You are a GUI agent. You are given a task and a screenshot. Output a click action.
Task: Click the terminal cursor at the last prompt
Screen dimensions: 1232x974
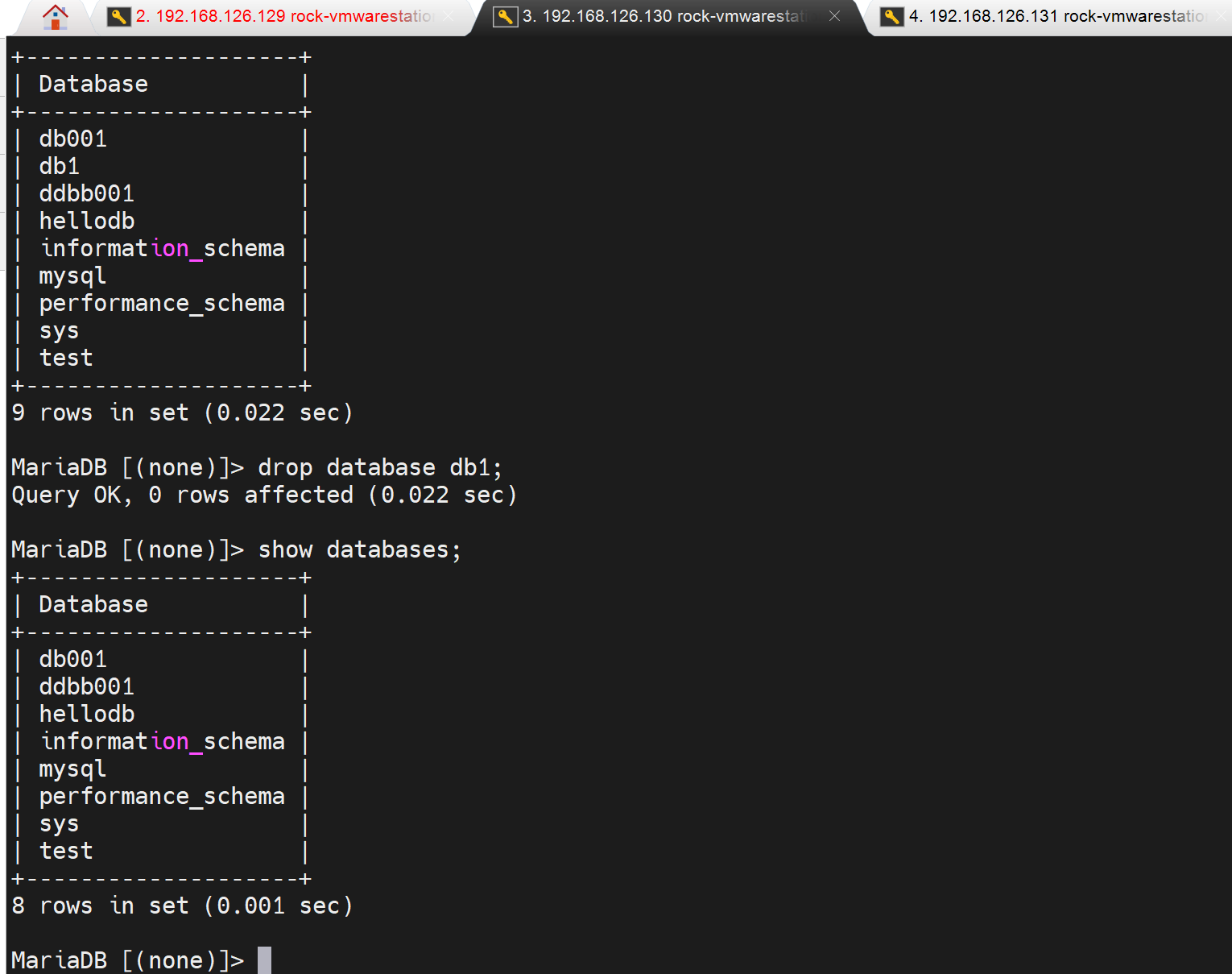tap(264, 960)
